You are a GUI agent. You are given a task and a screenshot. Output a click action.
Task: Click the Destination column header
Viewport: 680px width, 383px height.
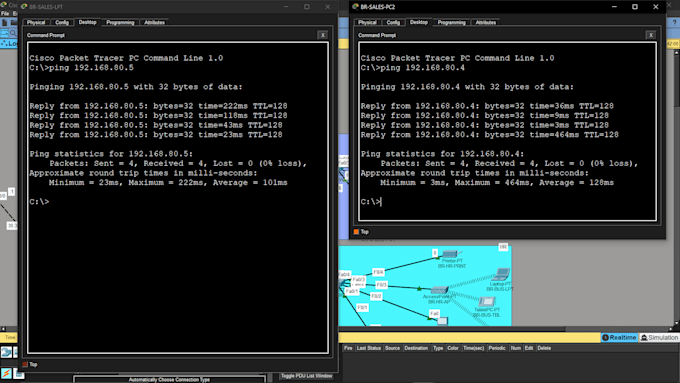click(x=416, y=348)
